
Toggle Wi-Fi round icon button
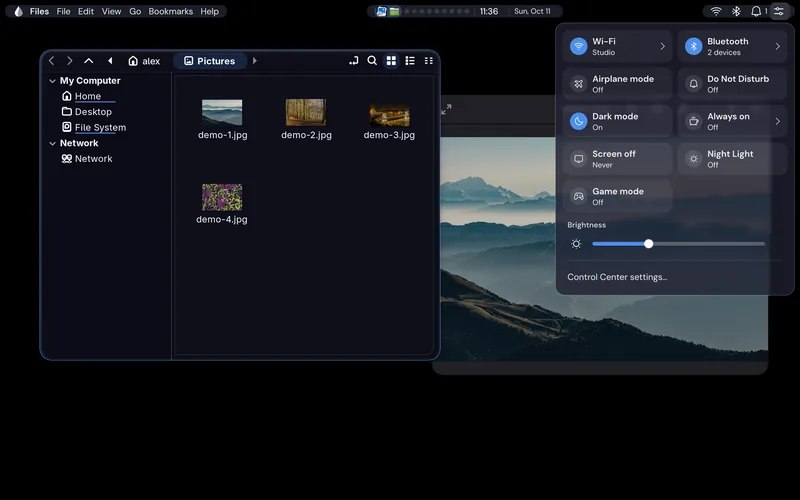tap(579, 46)
